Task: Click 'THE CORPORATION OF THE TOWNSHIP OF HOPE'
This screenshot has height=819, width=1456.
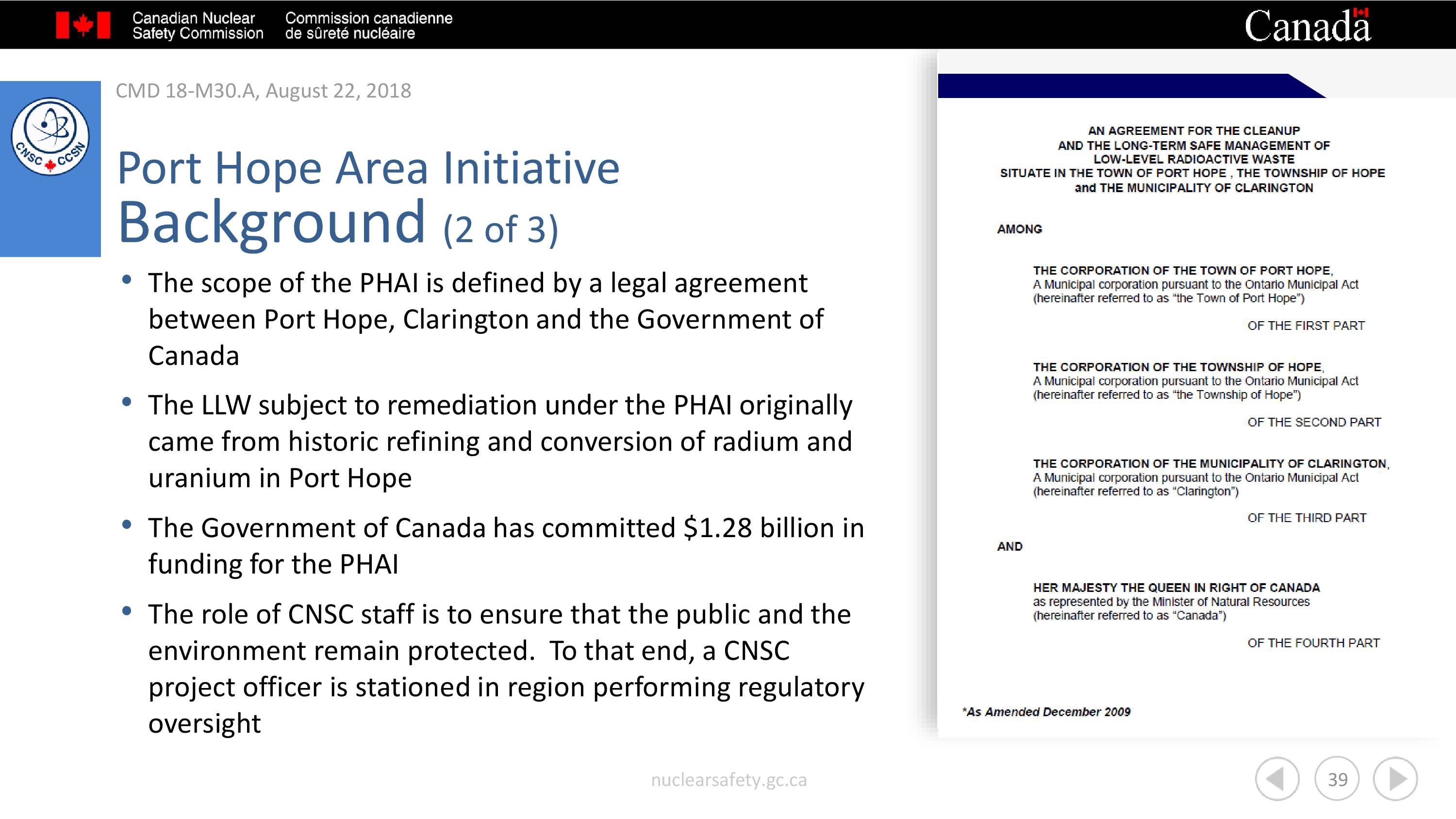Action: (x=1178, y=367)
